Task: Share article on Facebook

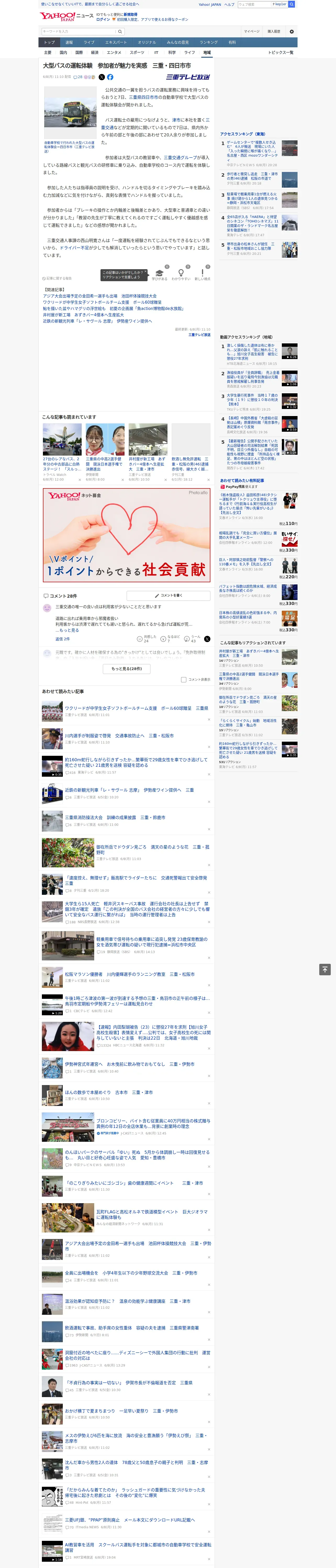Action: click(x=110, y=77)
